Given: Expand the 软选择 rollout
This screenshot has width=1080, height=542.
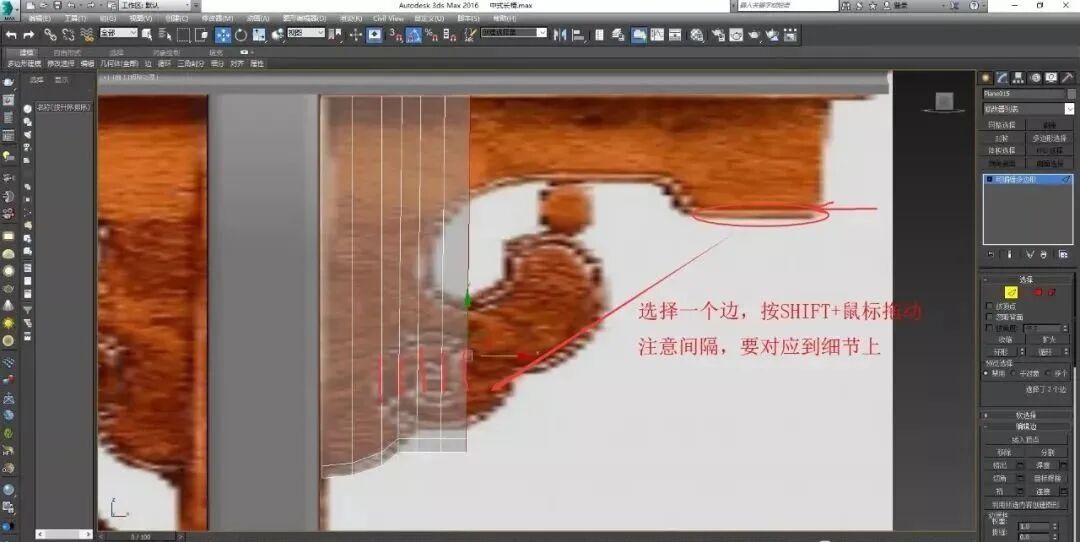Looking at the screenshot, I should pyautogui.click(x=1026, y=415).
